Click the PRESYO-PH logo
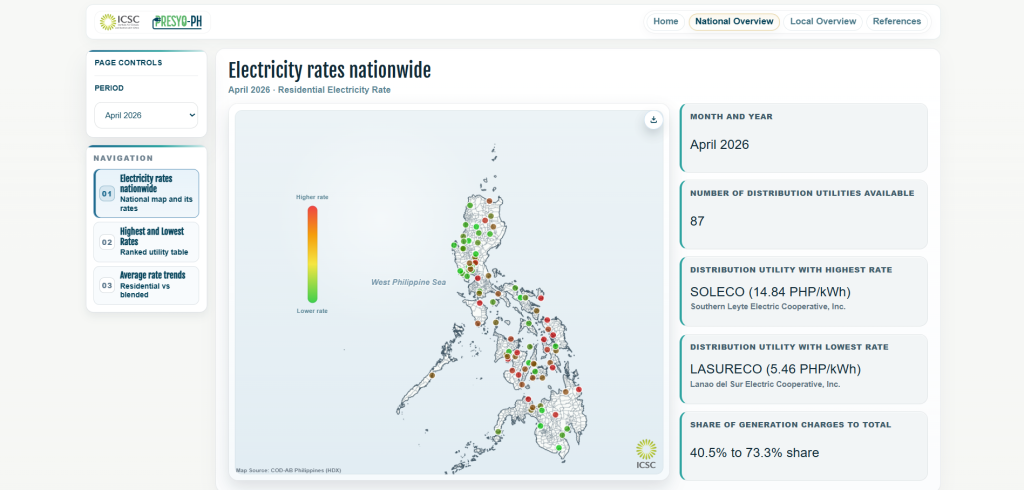The width and height of the screenshot is (1024, 490). [177, 21]
